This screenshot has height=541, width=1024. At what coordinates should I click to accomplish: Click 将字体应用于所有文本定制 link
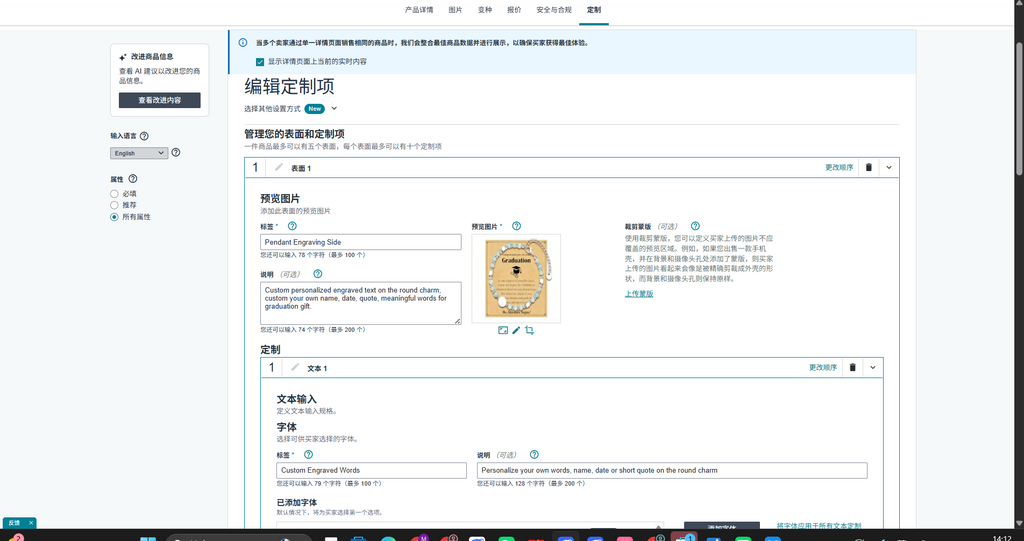click(x=819, y=526)
